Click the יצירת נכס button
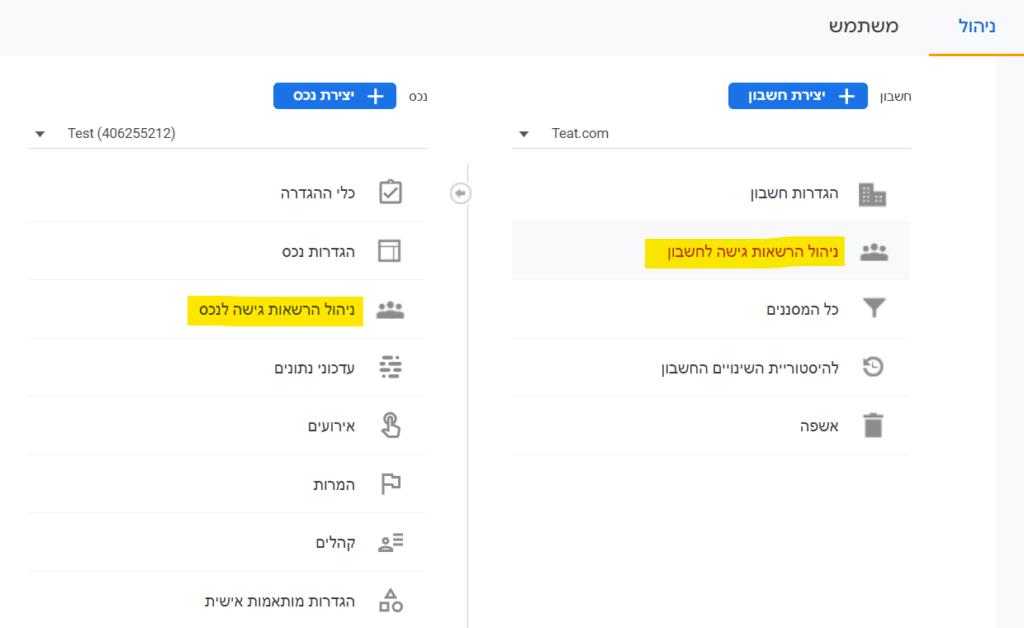Viewport: 1024px width, 628px height. [x=334, y=96]
